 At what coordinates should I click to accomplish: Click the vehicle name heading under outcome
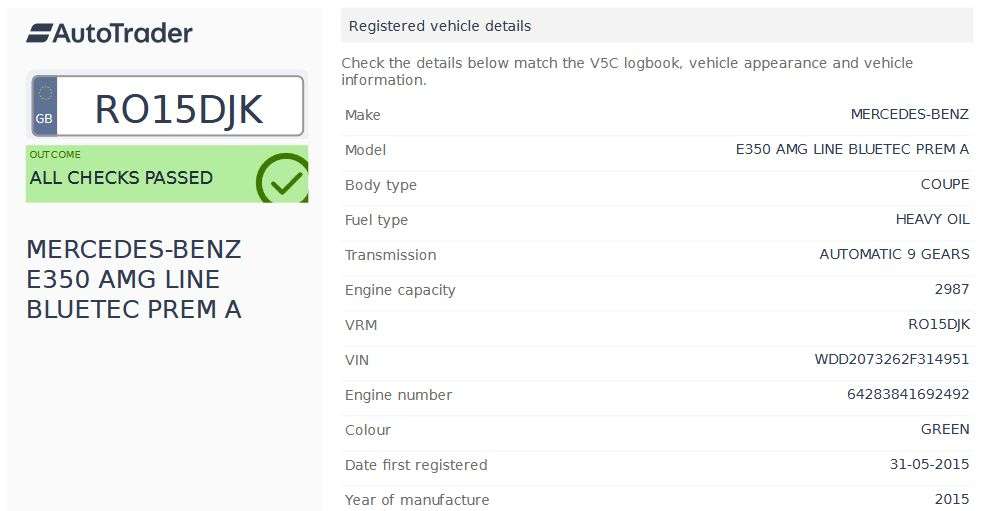pyautogui.click(x=134, y=279)
